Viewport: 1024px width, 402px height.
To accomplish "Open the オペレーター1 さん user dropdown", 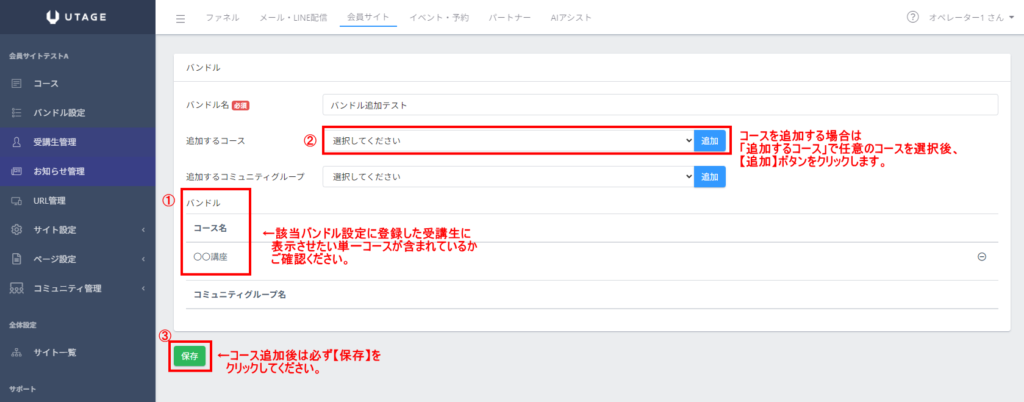I will [971, 18].
